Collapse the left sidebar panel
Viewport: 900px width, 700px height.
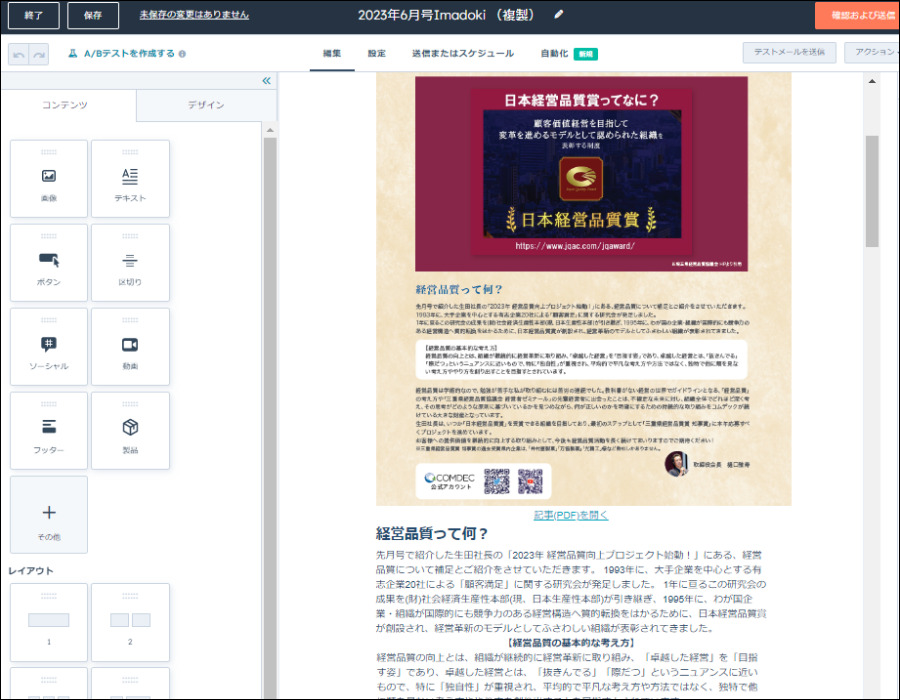pos(266,81)
